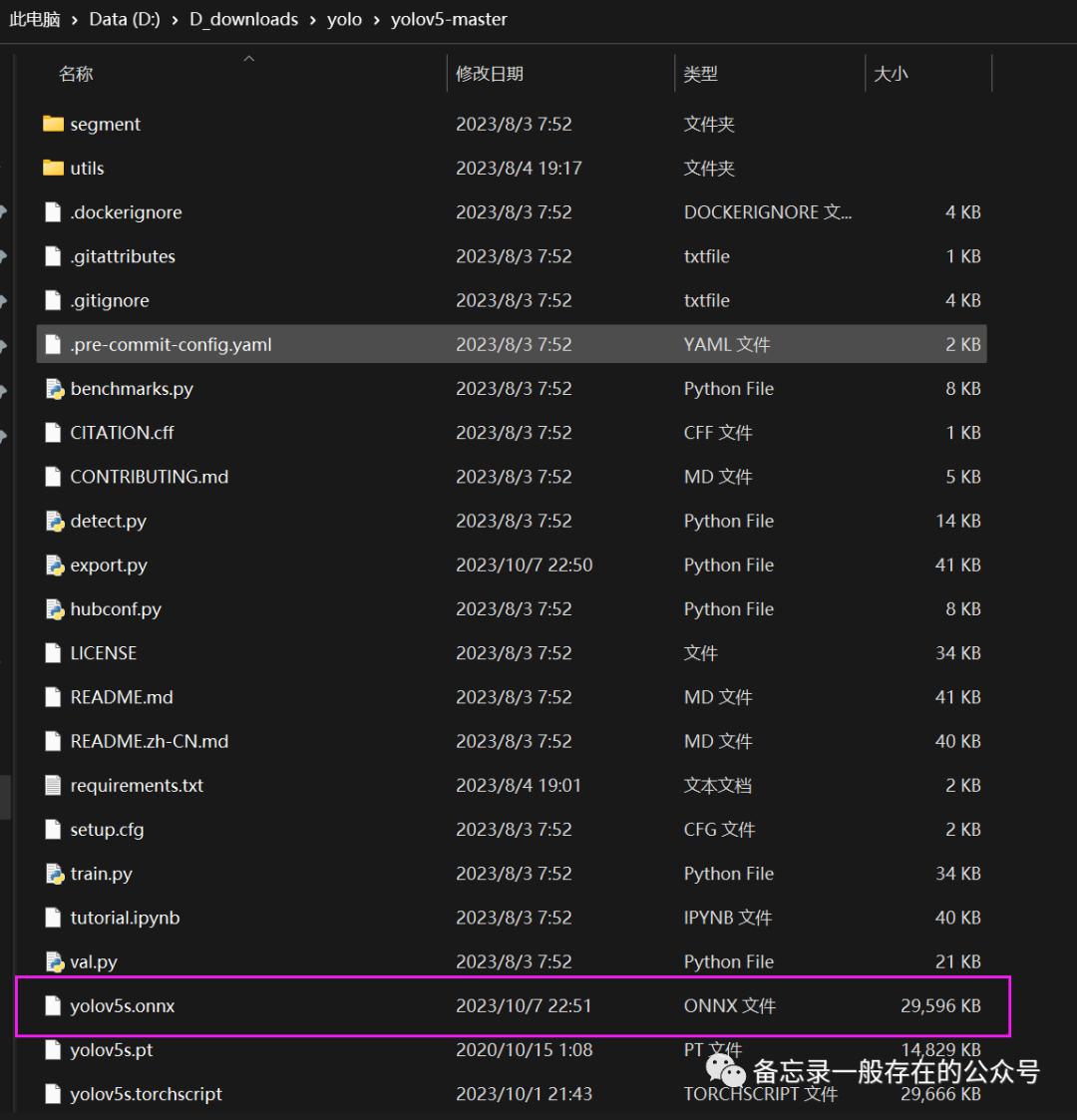Select the yolov5s.onnx file icon
This screenshot has width=1077, height=1120.
point(53,1005)
